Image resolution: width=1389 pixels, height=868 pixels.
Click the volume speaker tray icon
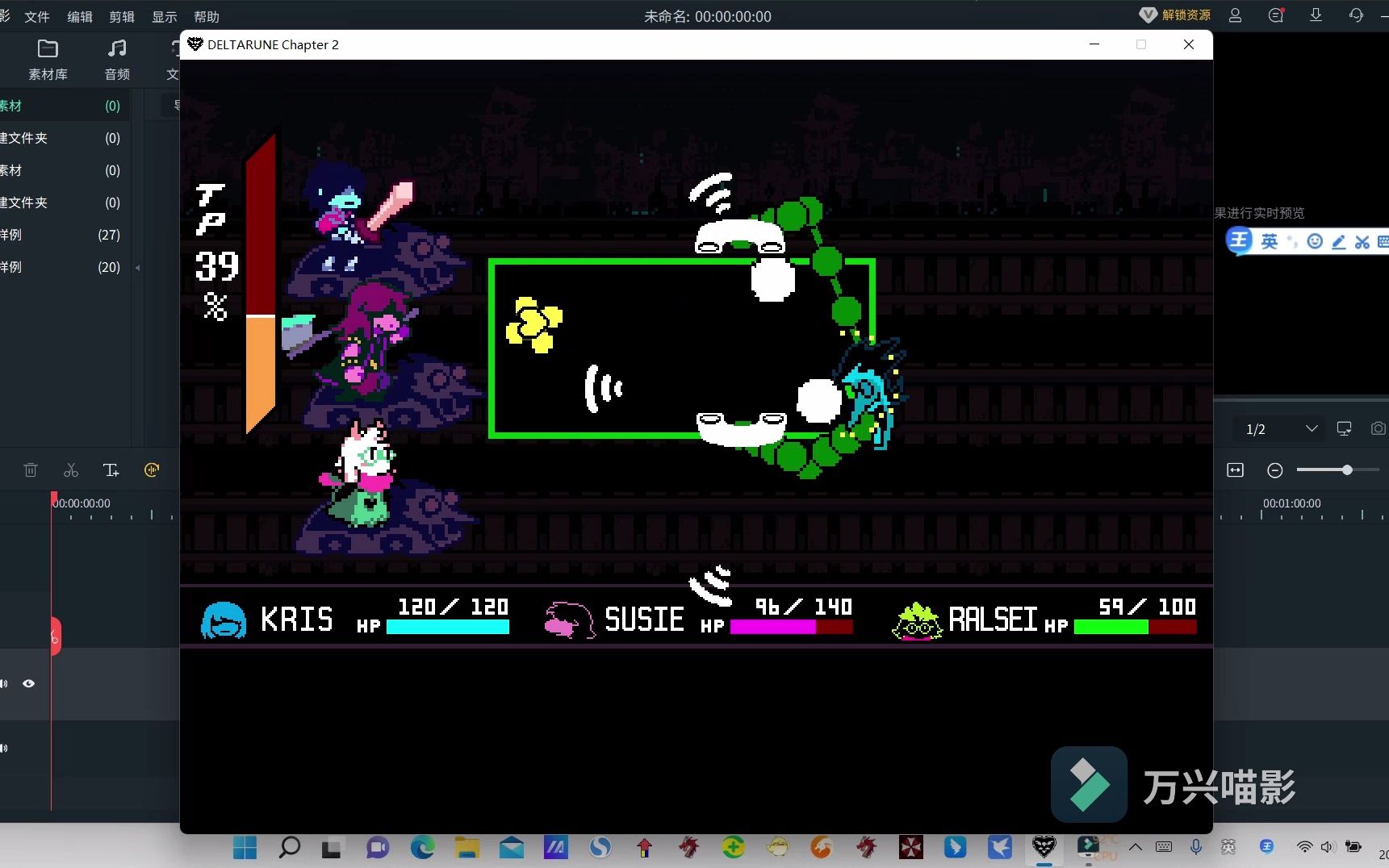coord(1328,847)
